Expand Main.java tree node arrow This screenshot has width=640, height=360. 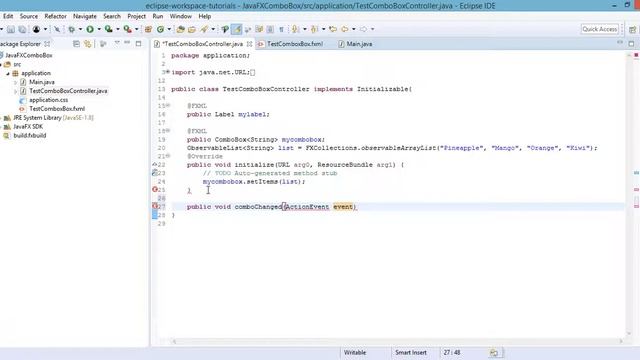16,82
